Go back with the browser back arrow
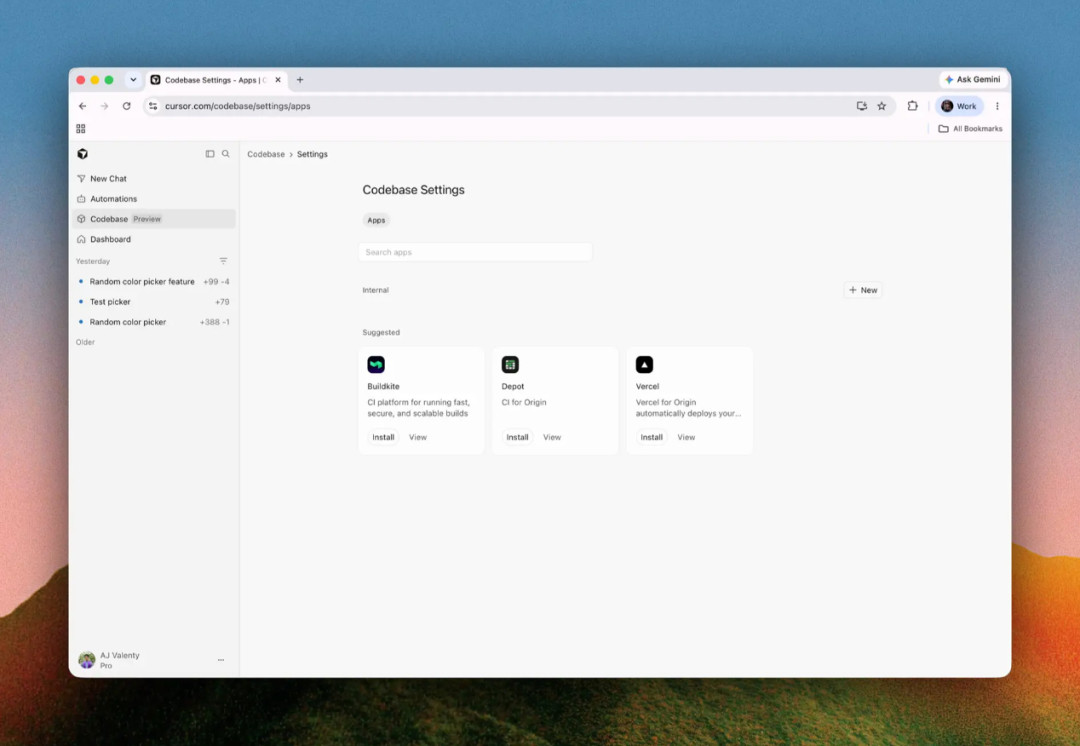Viewport: 1080px width, 746px height. [83, 106]
